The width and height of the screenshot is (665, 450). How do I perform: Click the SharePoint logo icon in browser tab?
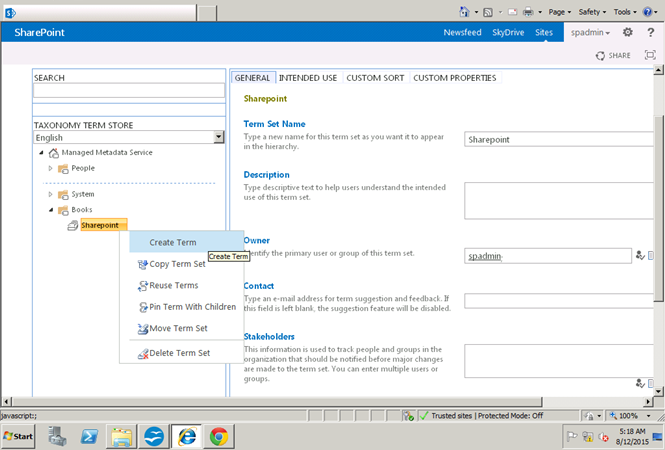(x=10, y=13)
